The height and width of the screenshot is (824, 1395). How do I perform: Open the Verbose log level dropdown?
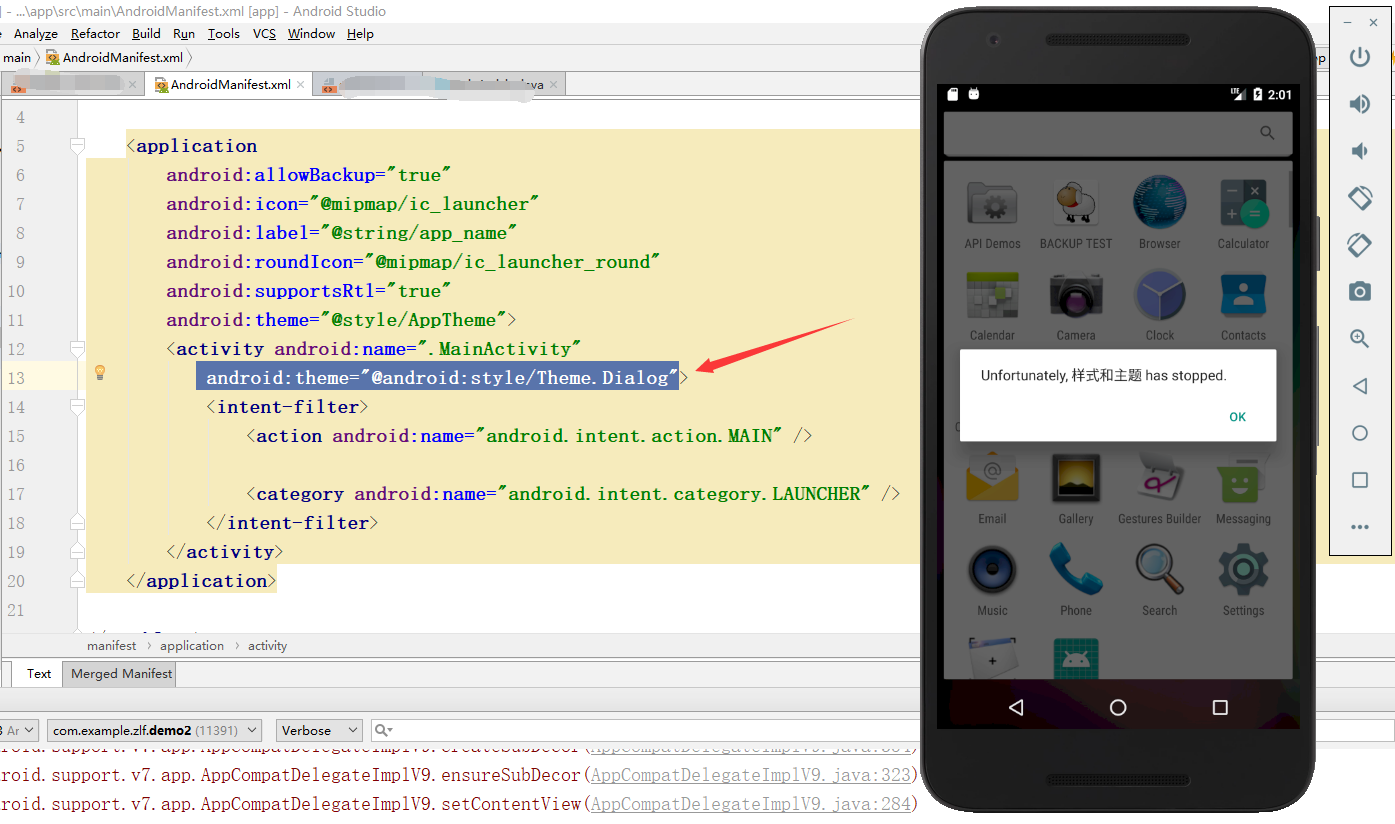pyautogui.click(x=318, y=730)
